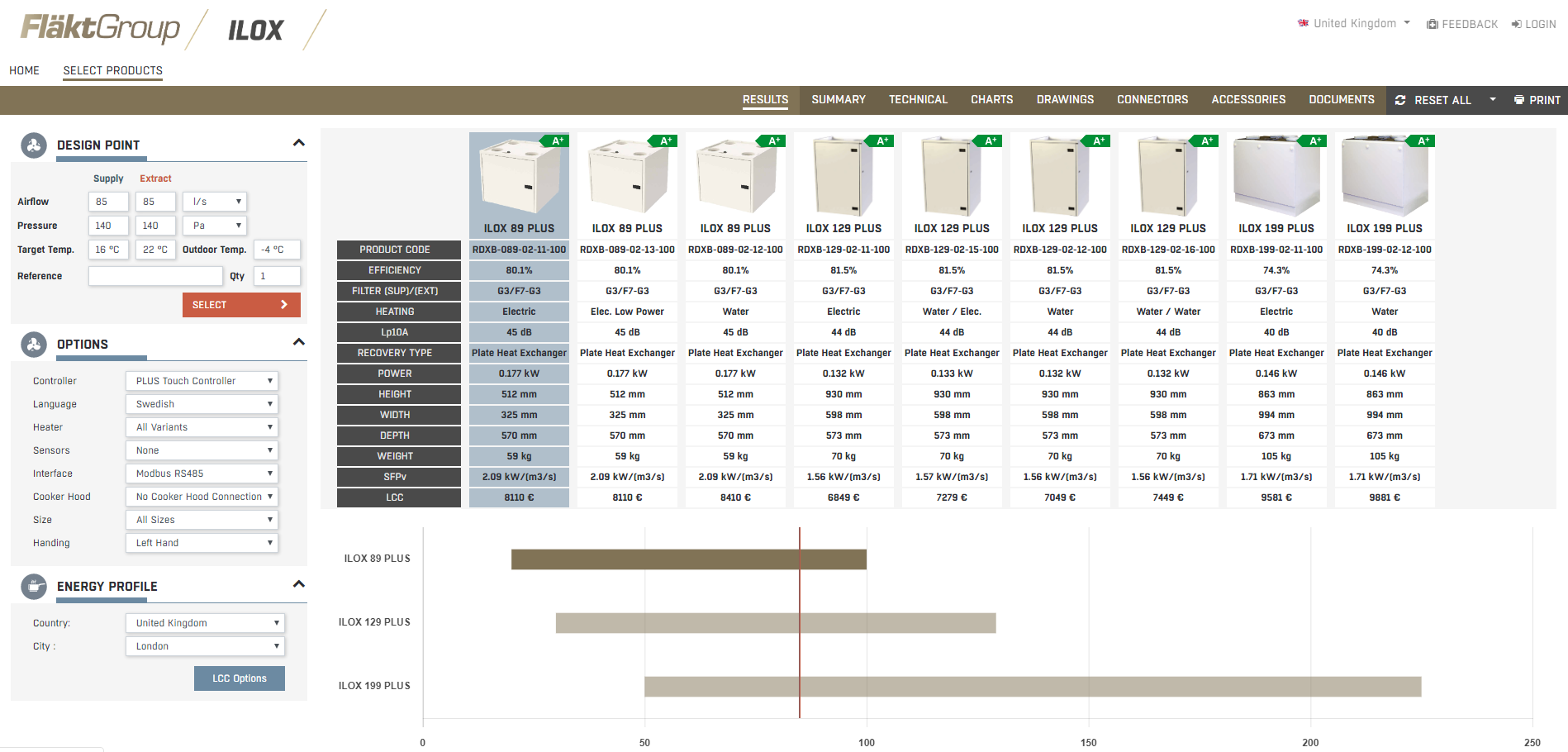This screenshot has width=1568, height=752.
Task: Select the RDXB-089-02-13-100 product thumbnail
Action: [627, 176]
